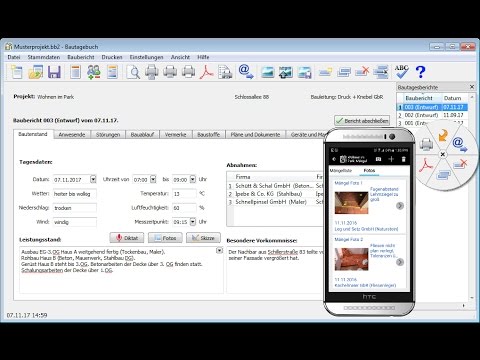The height and width of the screenshot is (360, 480).
Task: Click the orange arrow in the radial menu
Action: pos(443,135)
